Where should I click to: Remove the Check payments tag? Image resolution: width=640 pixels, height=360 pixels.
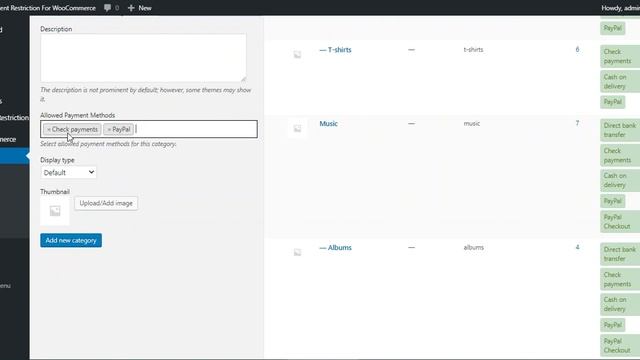pos(49,129)
